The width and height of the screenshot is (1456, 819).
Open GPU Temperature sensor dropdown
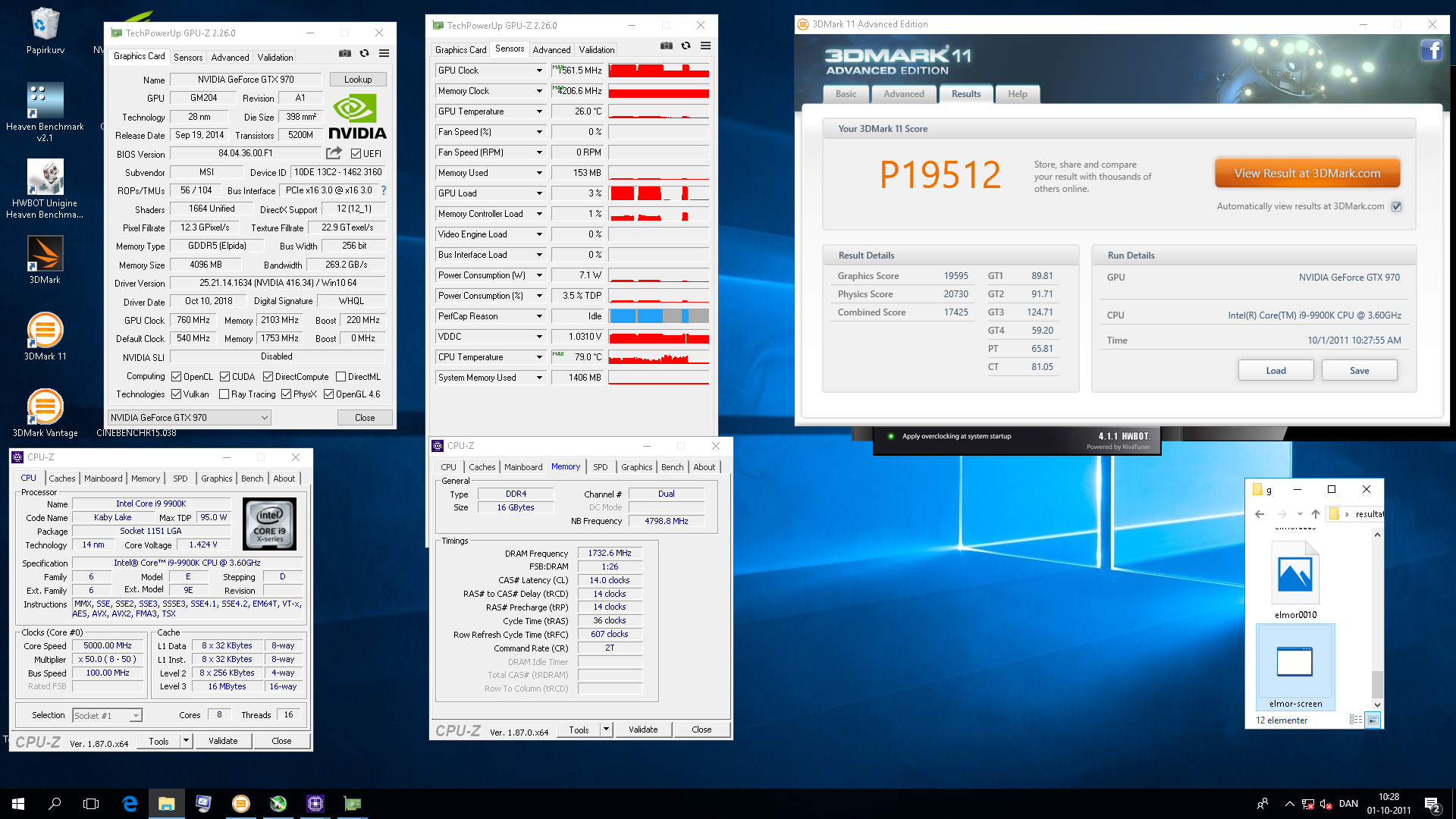[x=539, y=111]
